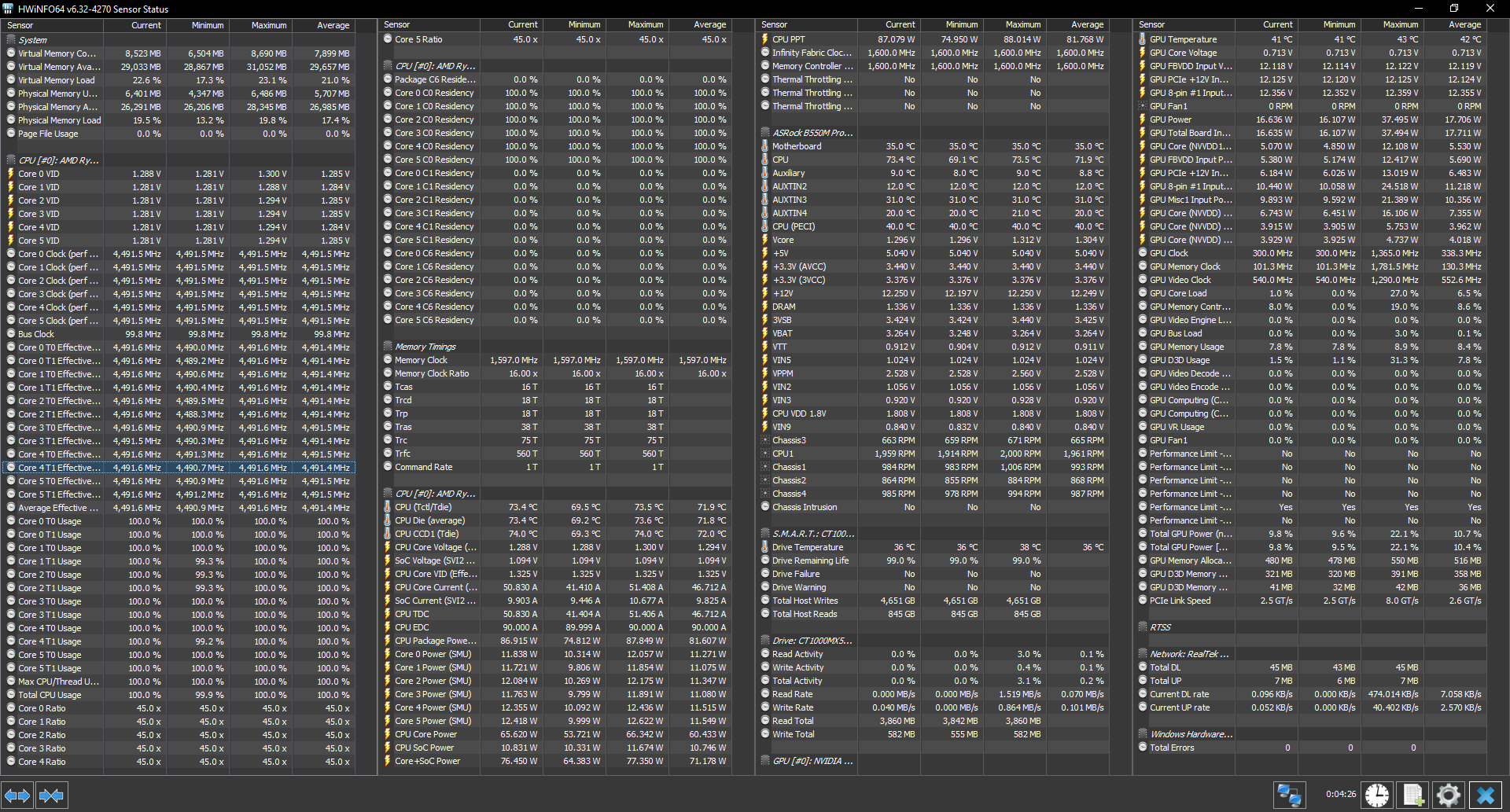Click the icon beside GPU Power row

point(1142,119)
